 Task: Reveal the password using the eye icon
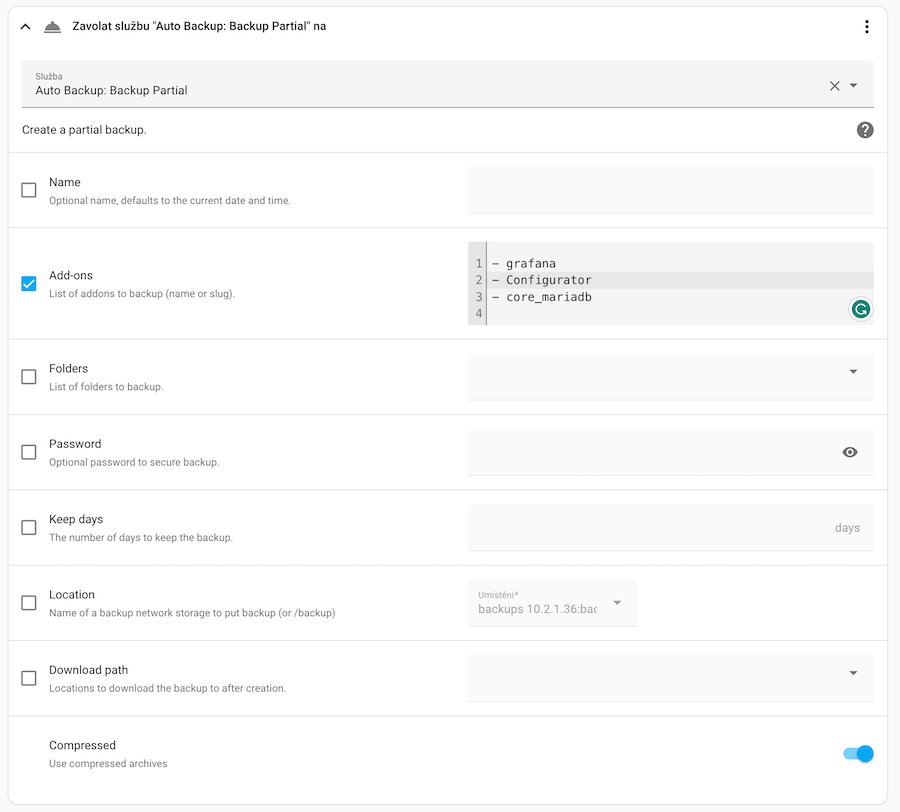pos(849,452)
